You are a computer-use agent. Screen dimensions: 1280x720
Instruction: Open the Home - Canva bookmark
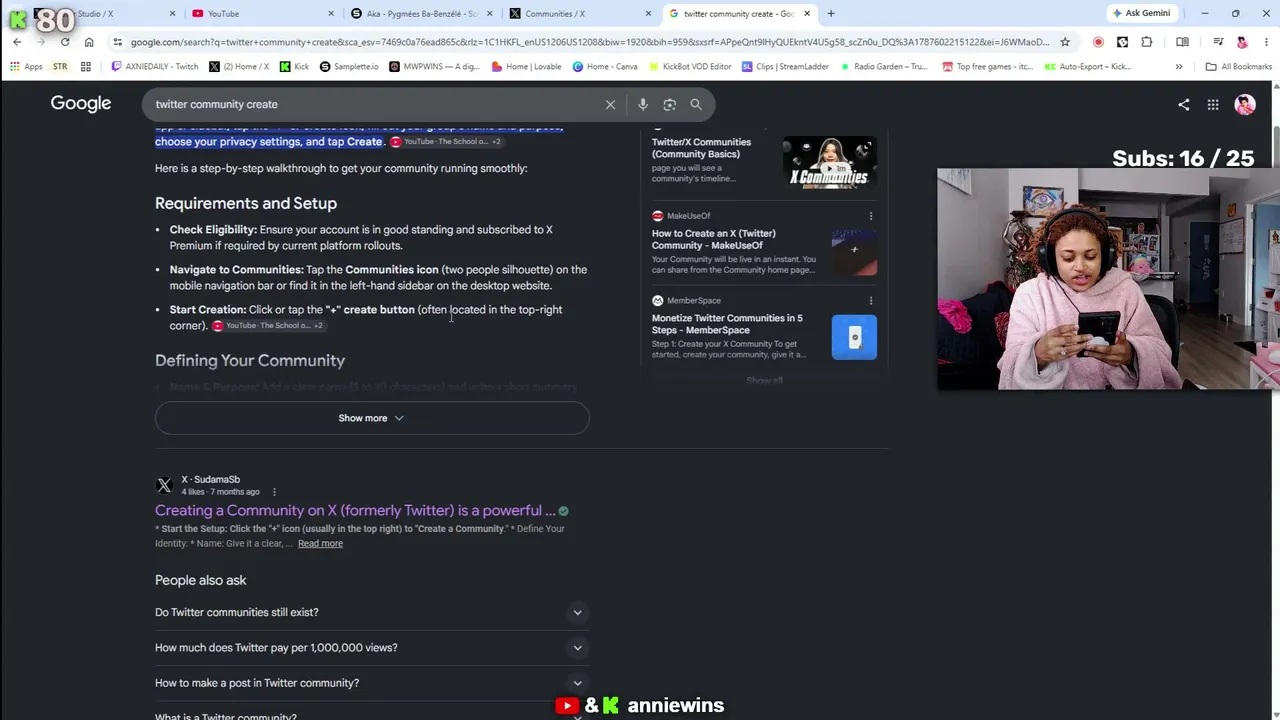605,67
